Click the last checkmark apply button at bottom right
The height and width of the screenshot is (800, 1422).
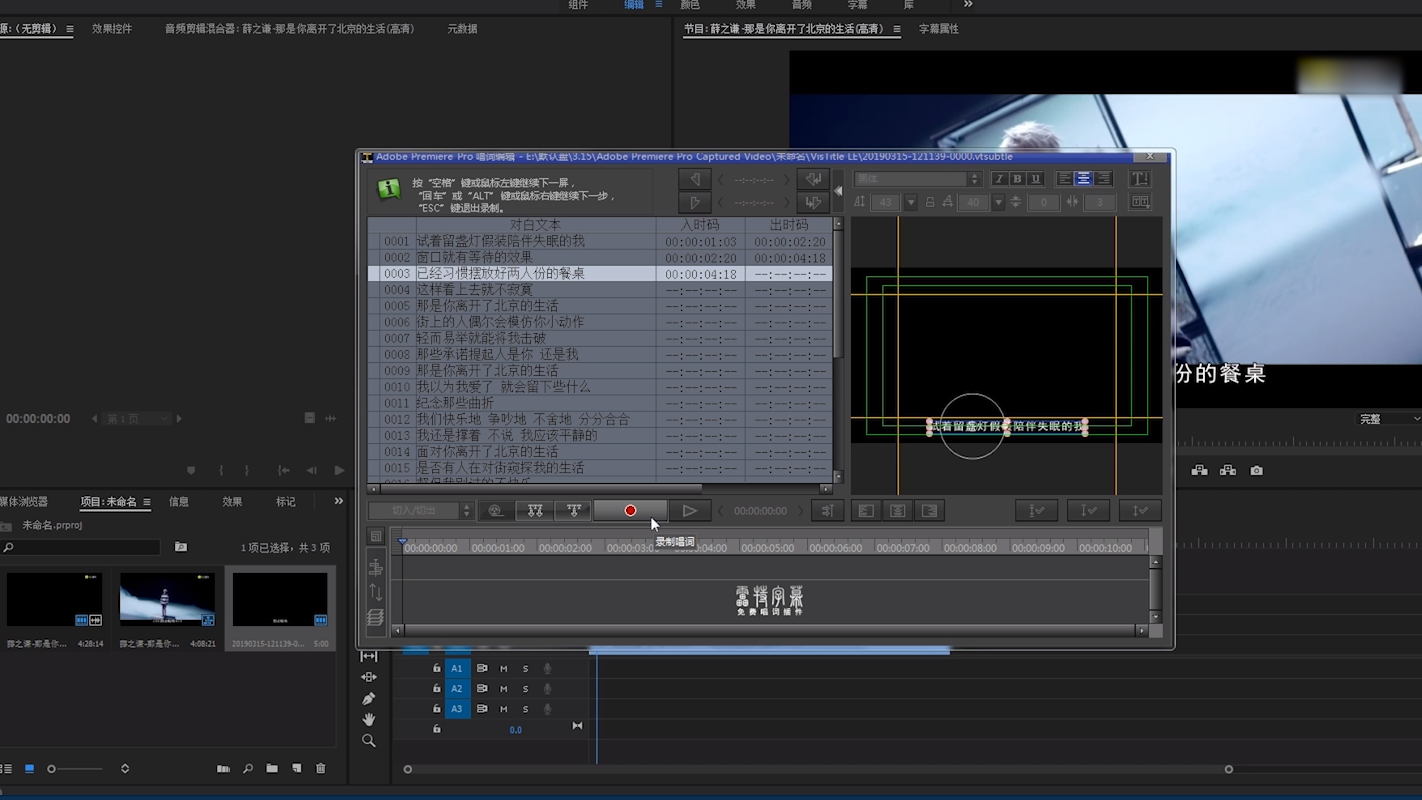(x=1139, y=511)
